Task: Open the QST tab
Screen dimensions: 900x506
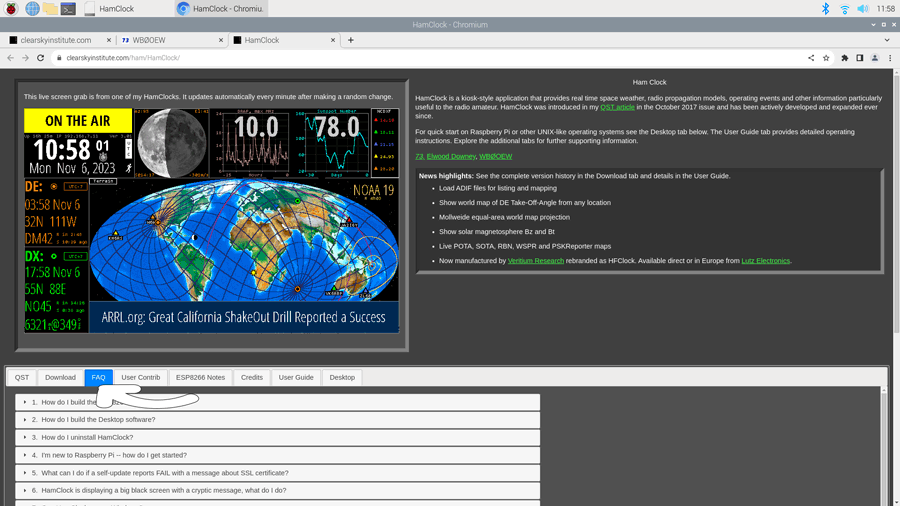Action: click(22, 377)
